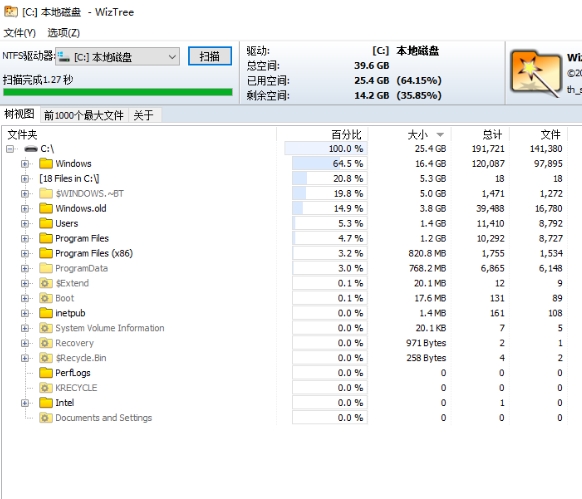Click the Program Files folder icon
582x499 pixels.
click(x=46, y=238)
